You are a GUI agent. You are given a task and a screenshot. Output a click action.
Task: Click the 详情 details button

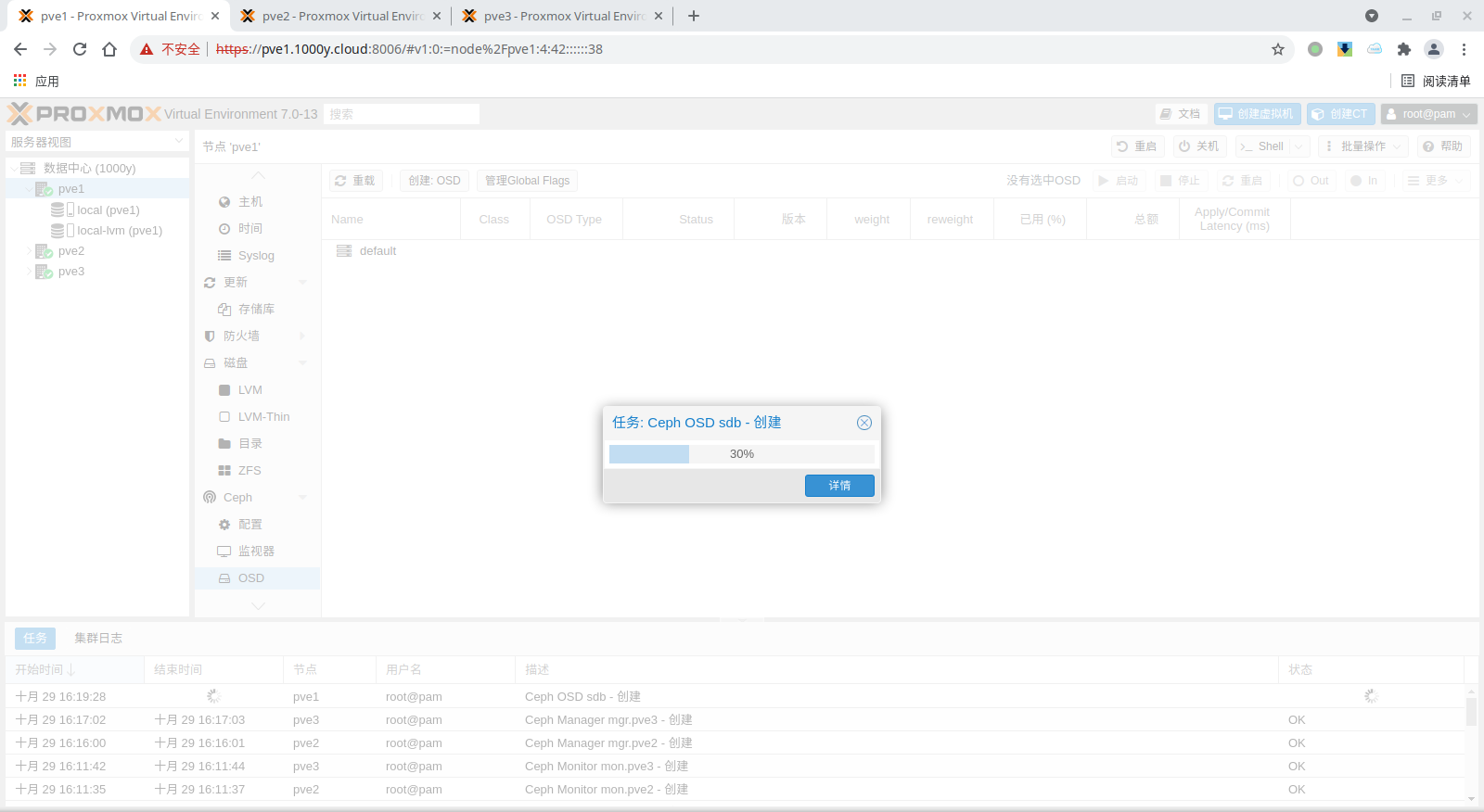click(838, 486)
